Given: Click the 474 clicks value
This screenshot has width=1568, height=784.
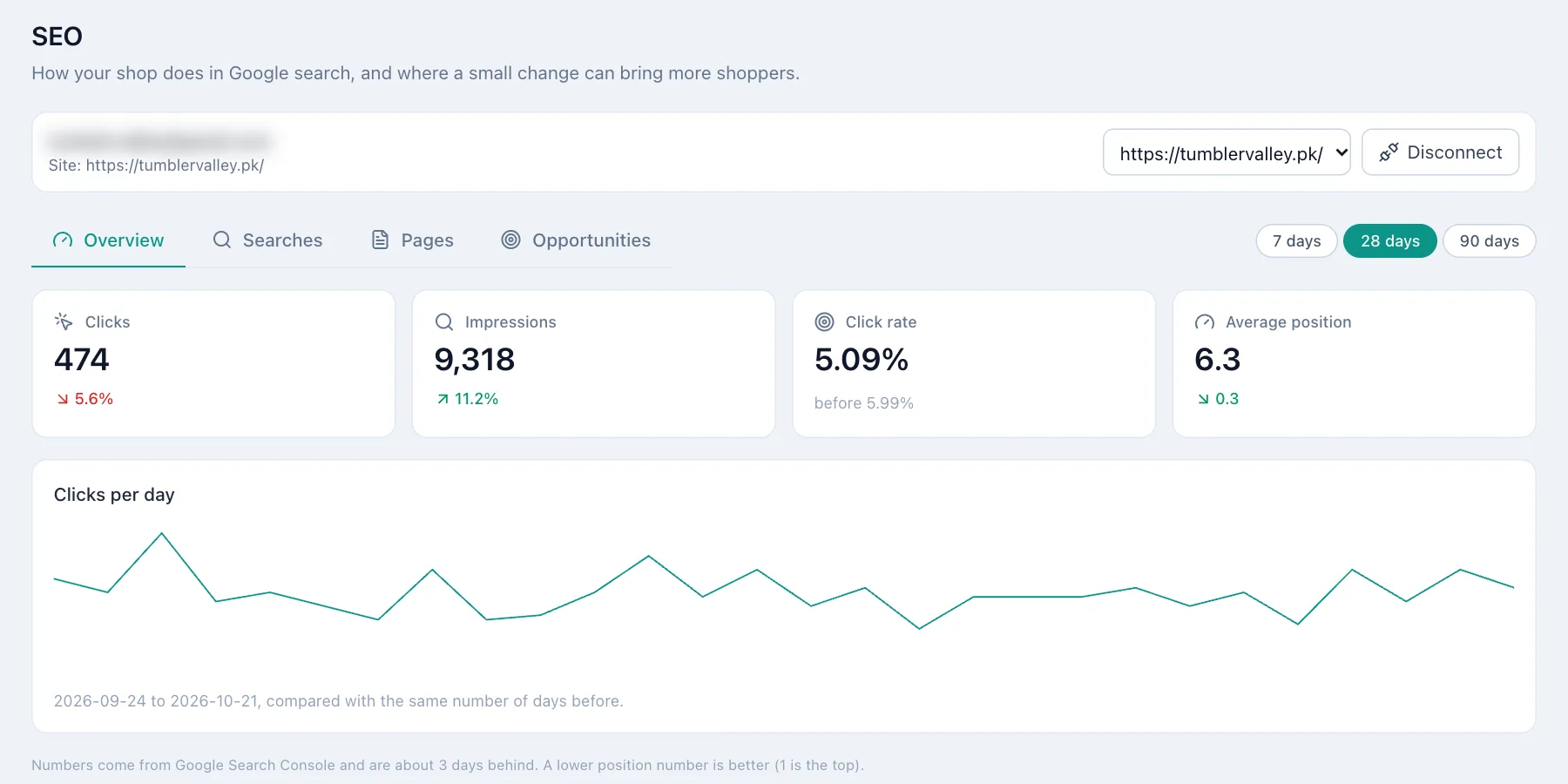Looking at the screenshot, I should click(x=82, y=360).
